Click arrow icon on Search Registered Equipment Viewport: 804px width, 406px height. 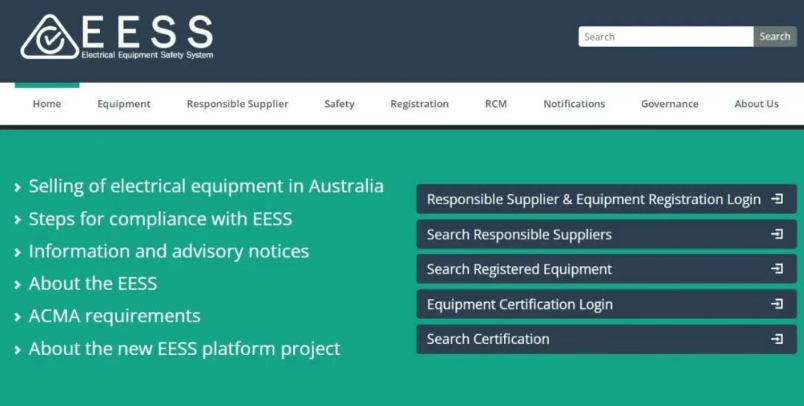777,269
